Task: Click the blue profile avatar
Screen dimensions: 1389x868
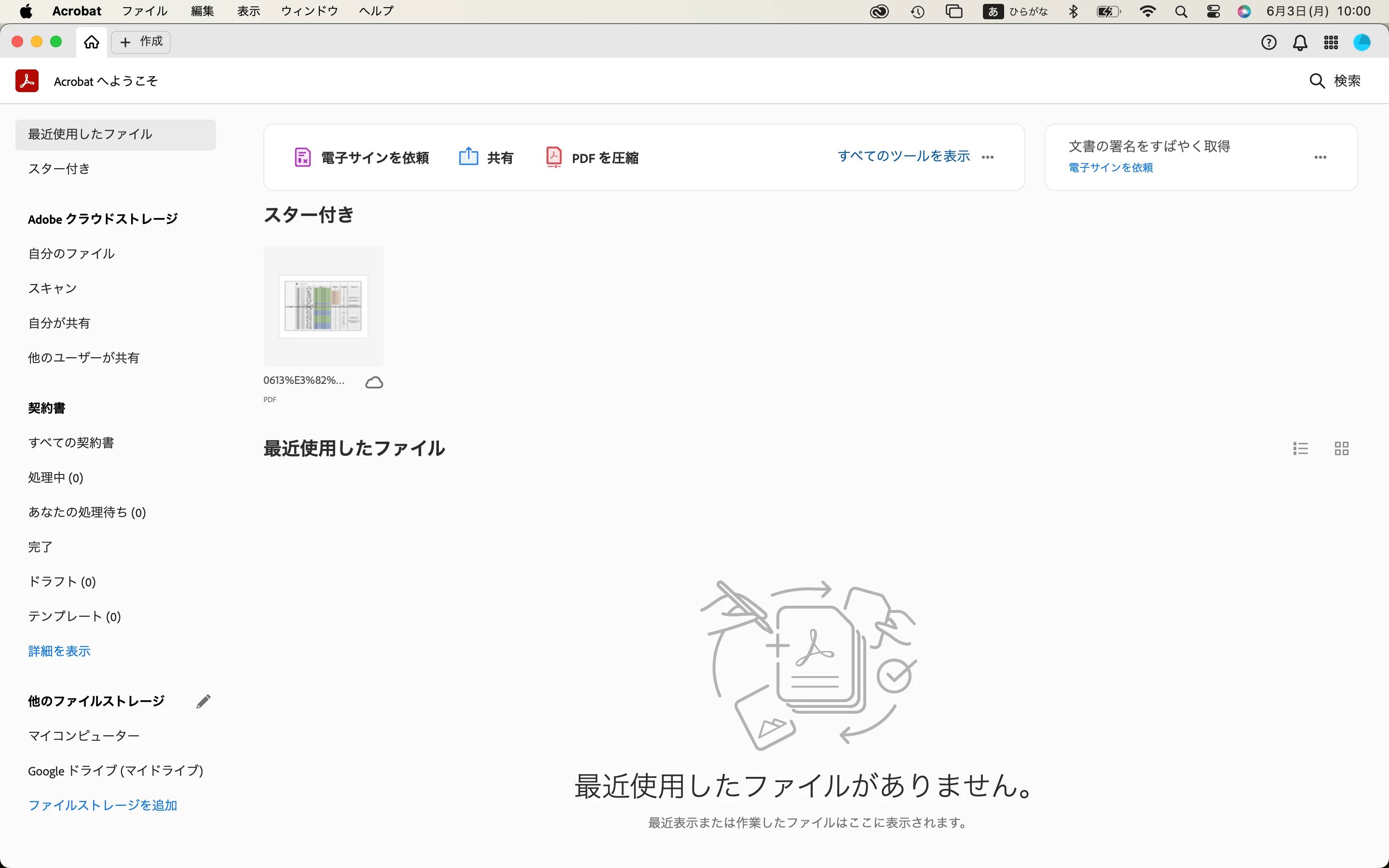Action: (1362, 42)
